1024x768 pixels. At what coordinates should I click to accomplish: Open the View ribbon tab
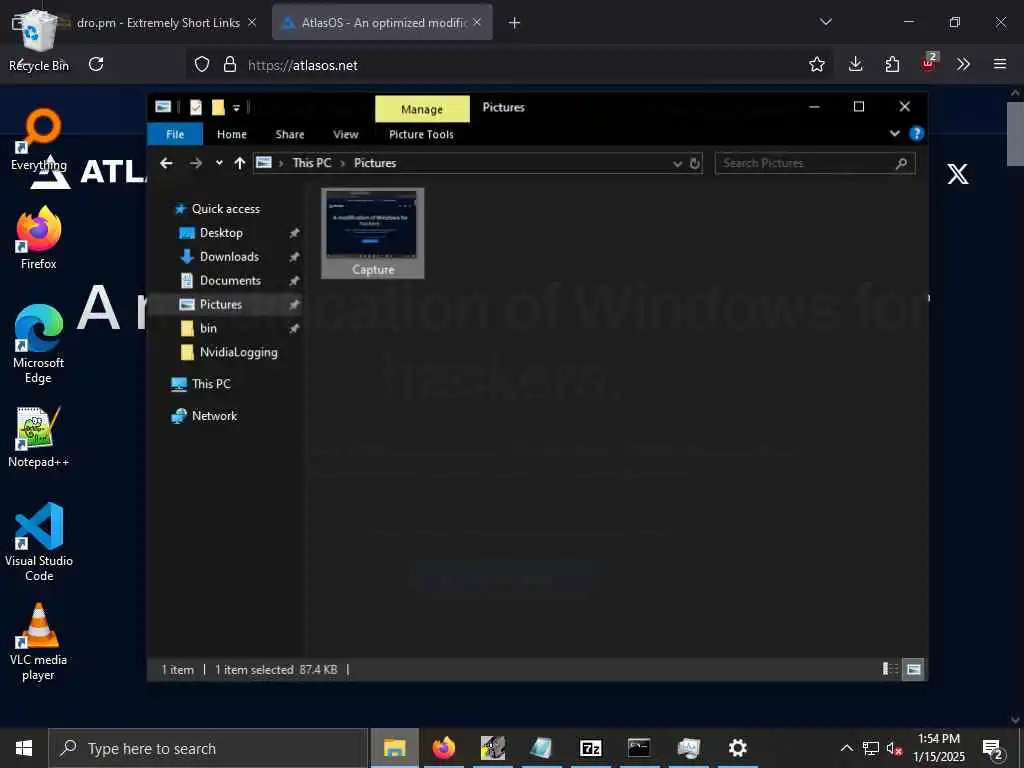tap(345, 134)
